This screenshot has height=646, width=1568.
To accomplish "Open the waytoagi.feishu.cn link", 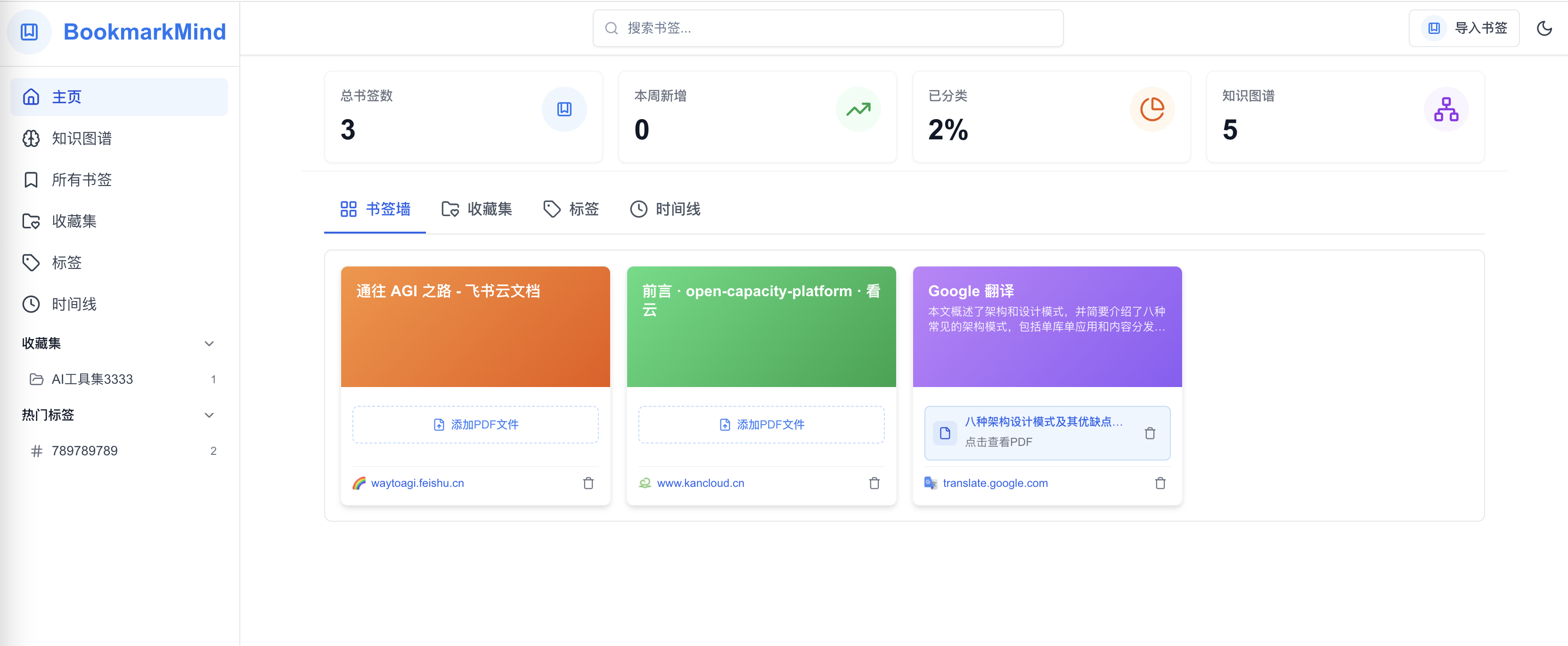I will point(417,483).
